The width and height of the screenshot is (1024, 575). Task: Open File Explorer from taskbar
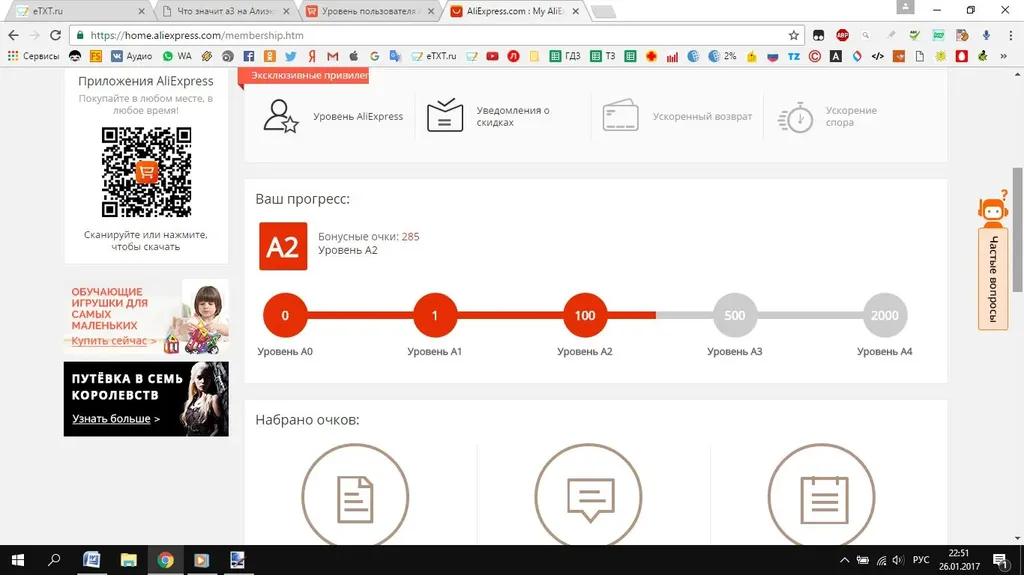129,560
